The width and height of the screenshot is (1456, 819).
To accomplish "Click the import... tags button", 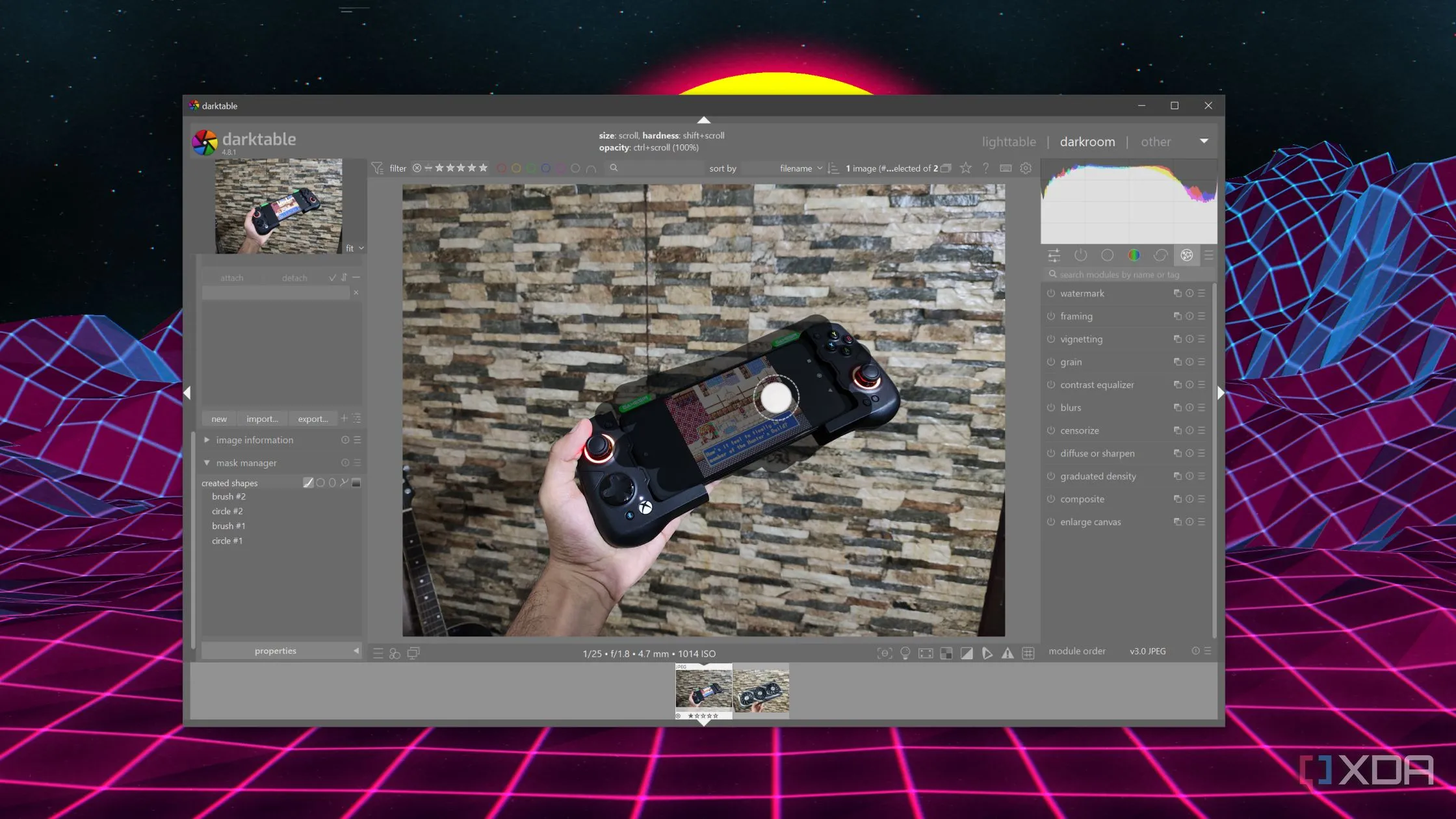I will 262,419.
